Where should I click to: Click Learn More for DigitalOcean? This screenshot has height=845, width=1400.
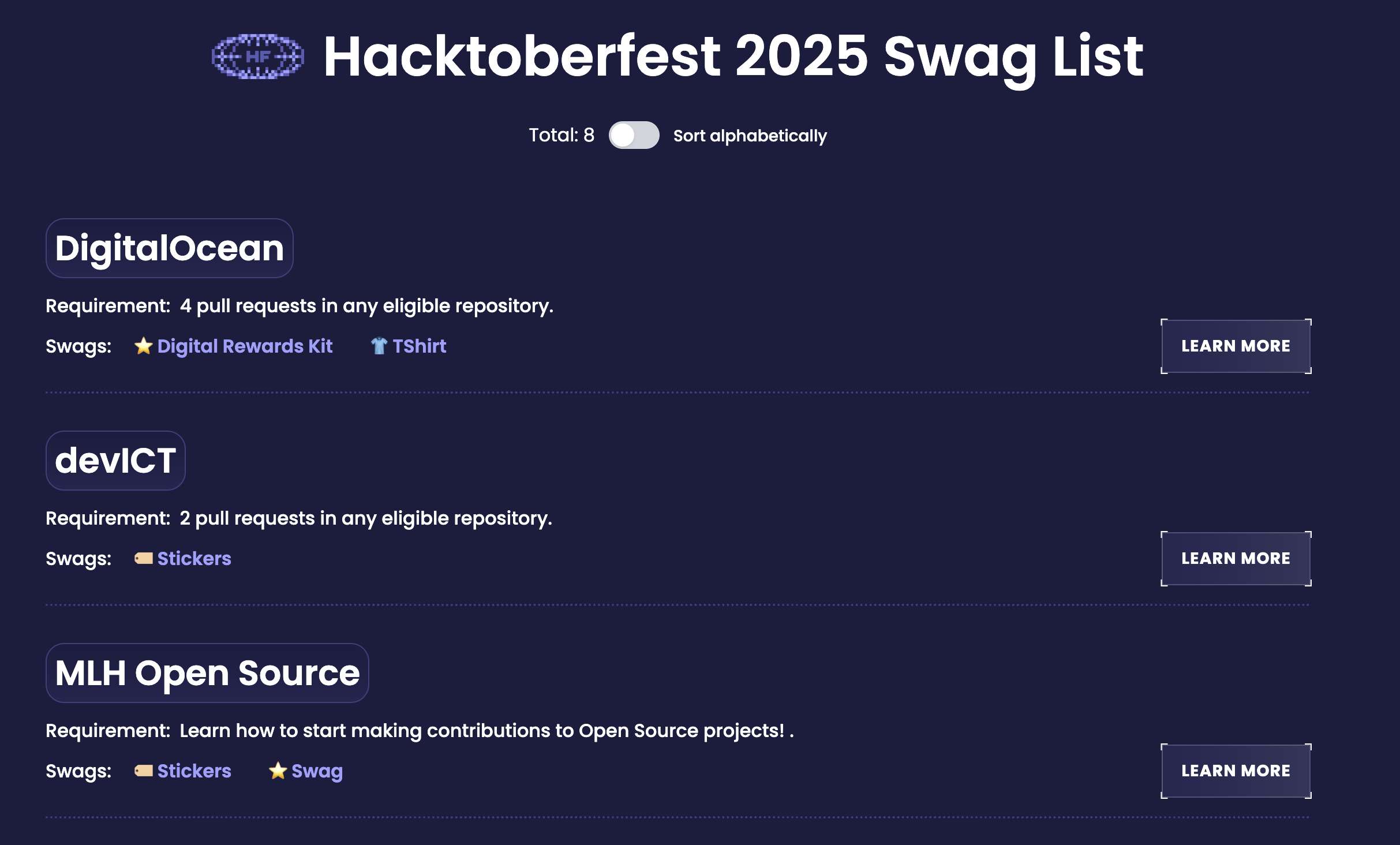tap(1236, 346)
